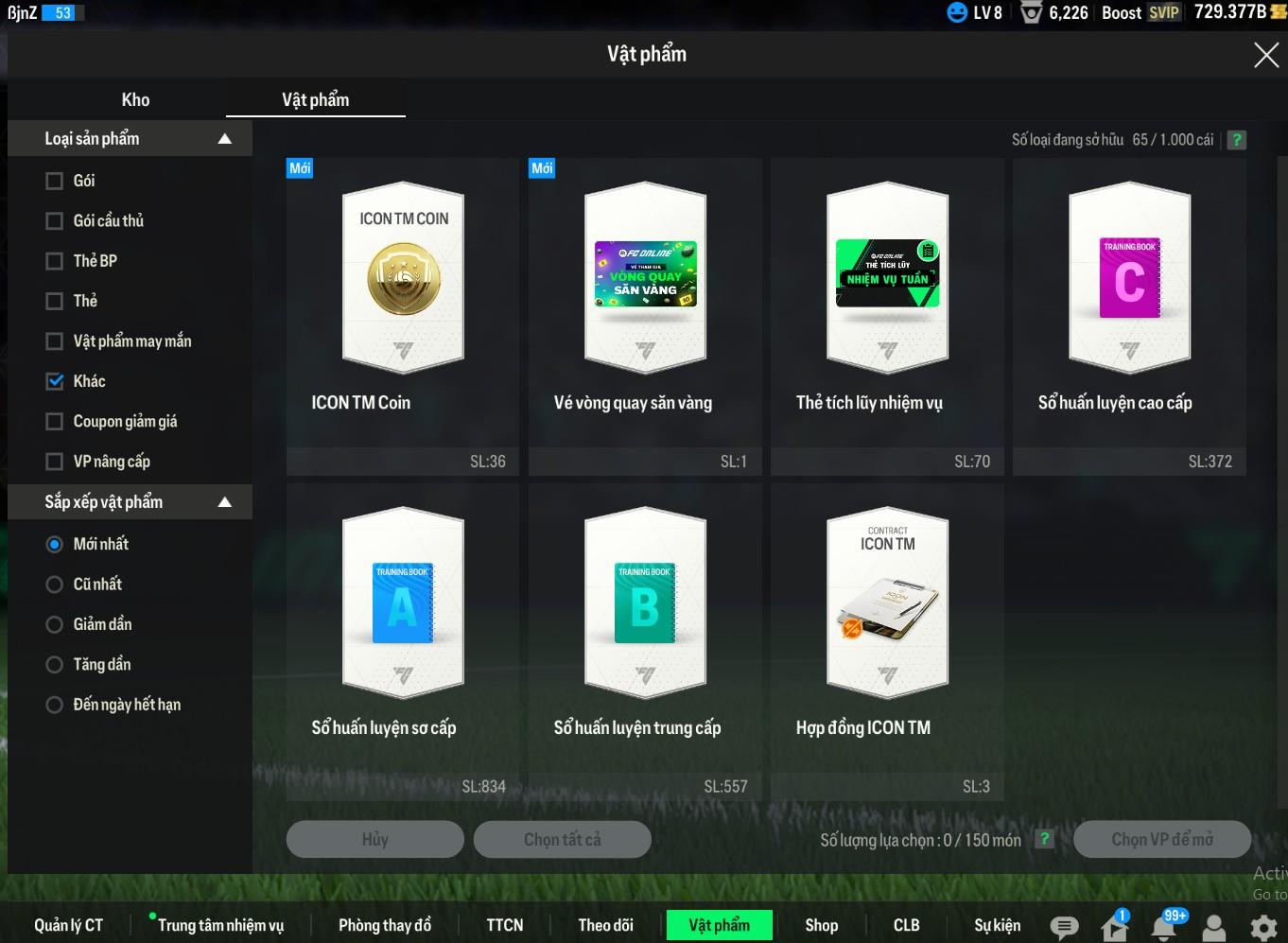This screenshot has height=943, width=1288.
Task: Click the green help icon beside owned item count
Action: coord(1236,140)
